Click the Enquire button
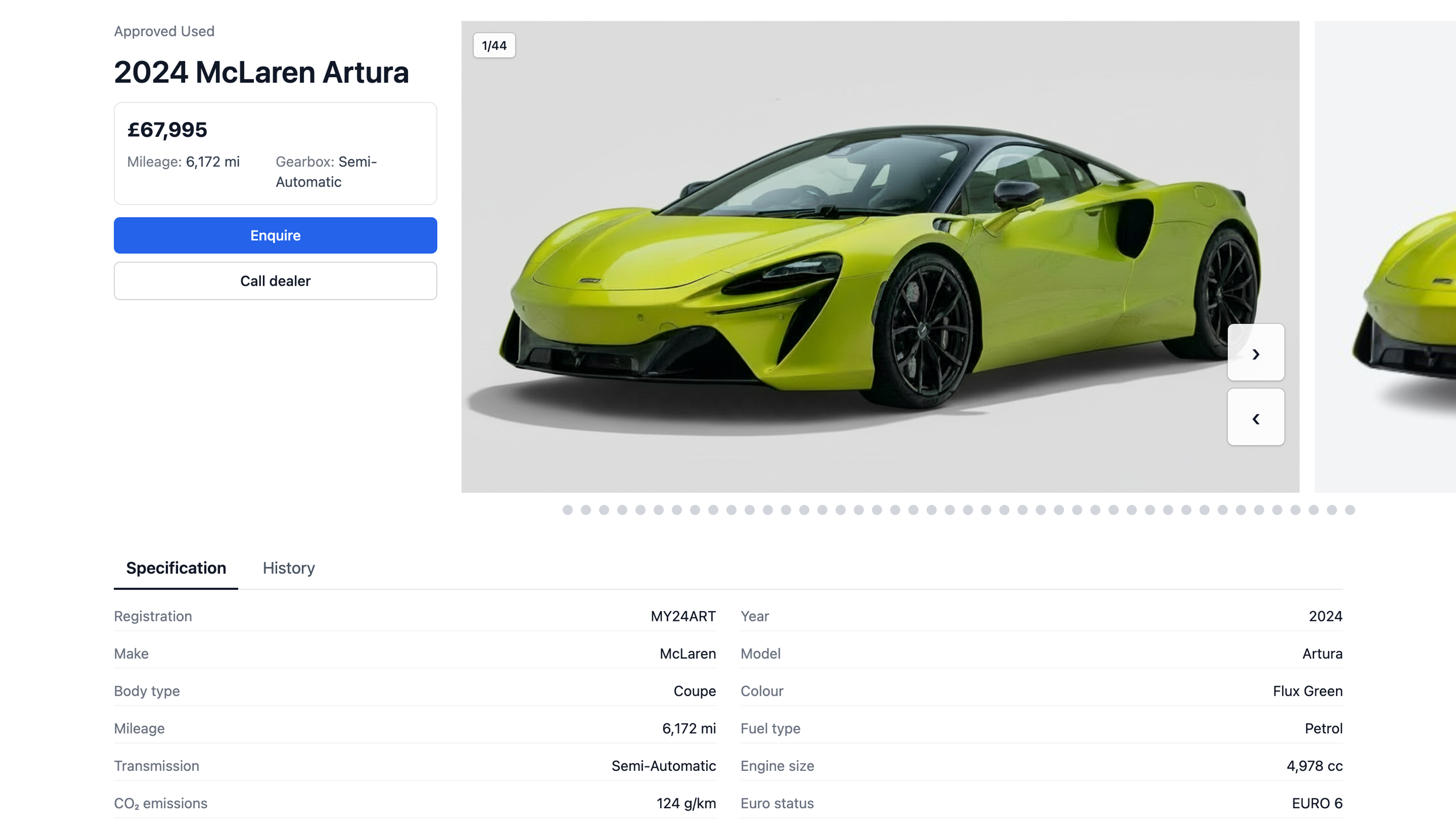Viewport: 1456px width, 826px height. tap(275, 235)
